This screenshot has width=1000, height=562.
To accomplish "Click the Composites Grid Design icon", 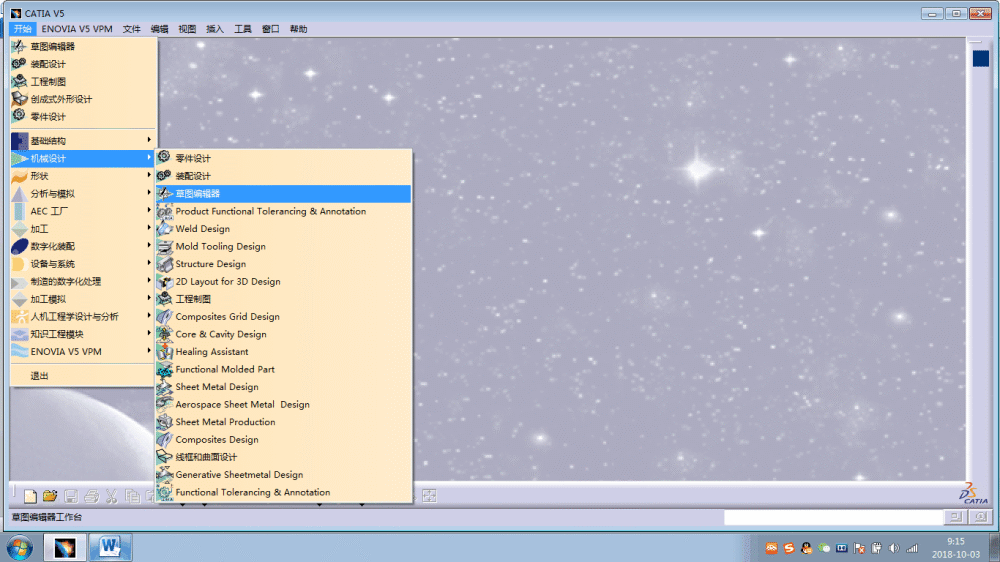I will [165, 316].
